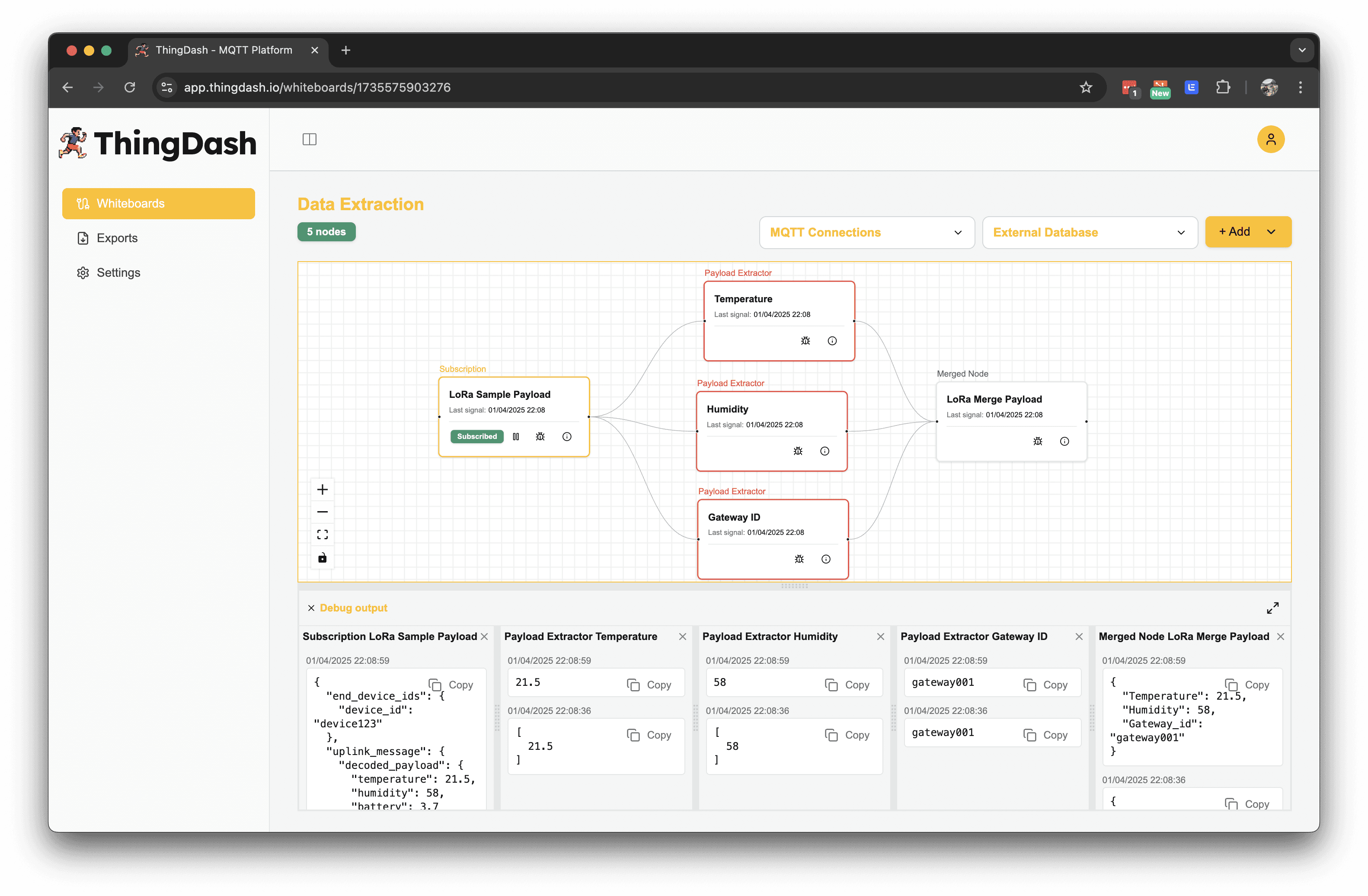Image resolution: width=1368 pixels, height=896 pixels.
Task: Click the ThingDash logo
Action: [157, 143]
